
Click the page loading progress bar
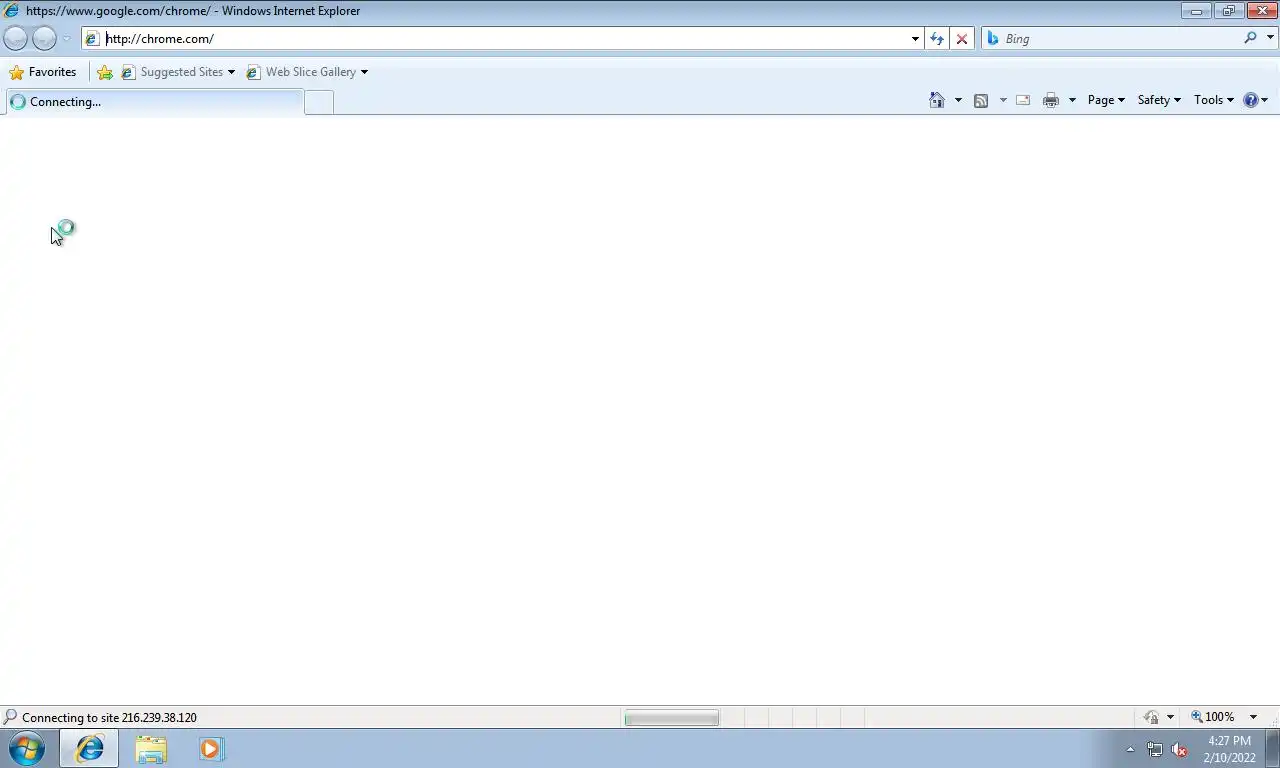[671, 718]
